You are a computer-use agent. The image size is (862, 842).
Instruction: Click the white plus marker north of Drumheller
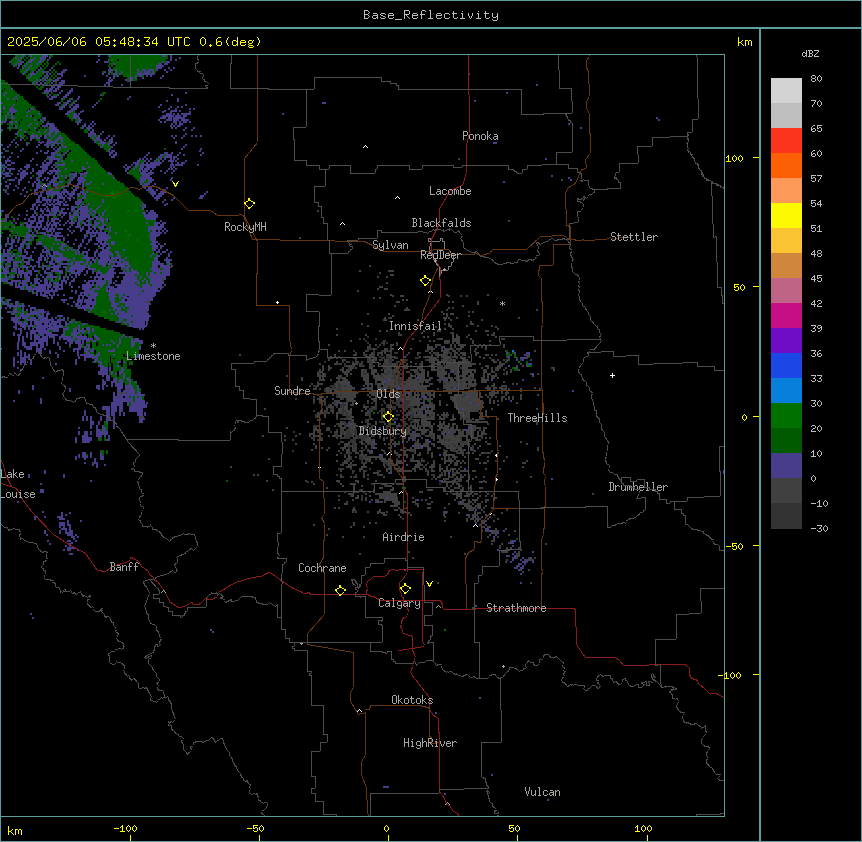[612, 375]
